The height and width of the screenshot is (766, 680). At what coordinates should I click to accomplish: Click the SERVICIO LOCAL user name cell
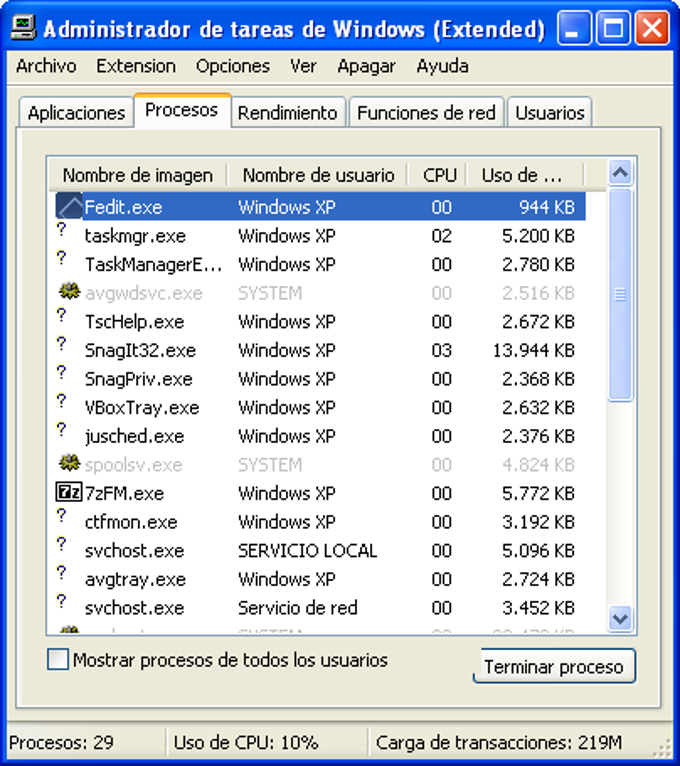307,551
